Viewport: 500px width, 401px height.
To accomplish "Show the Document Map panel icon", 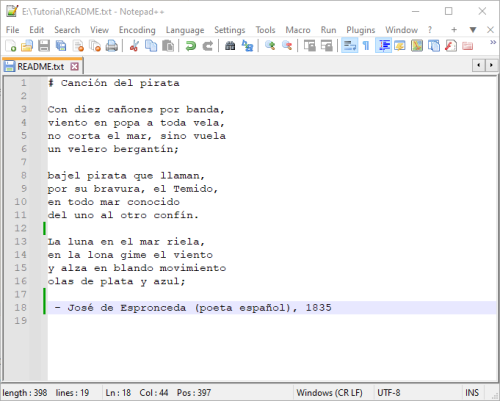I will [x=417, y=46].
